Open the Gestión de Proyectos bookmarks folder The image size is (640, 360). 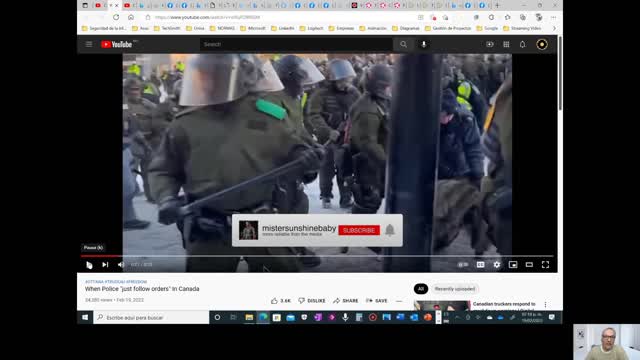pyautogui.click(x=448, y=28)
